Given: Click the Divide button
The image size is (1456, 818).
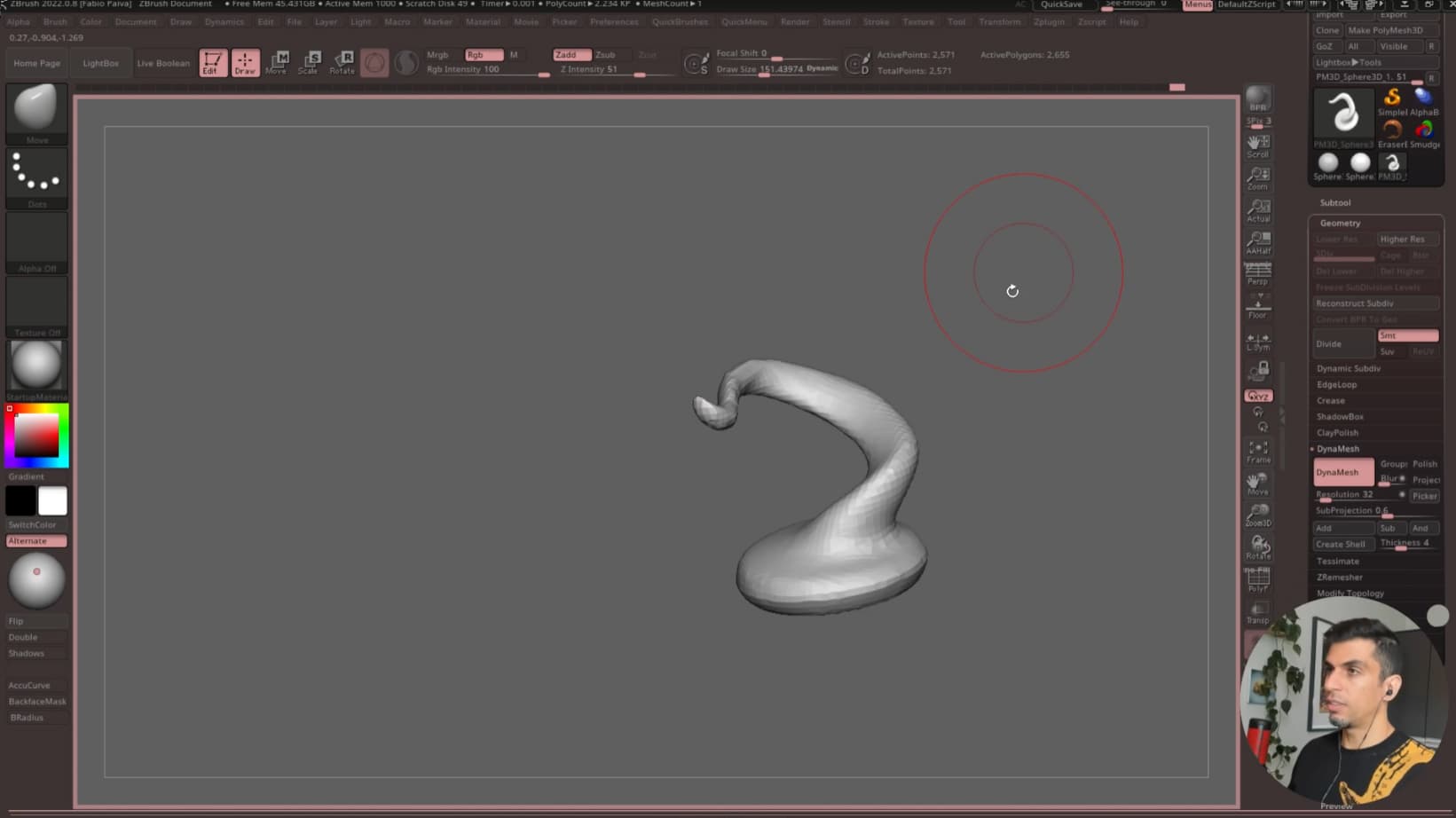Looking at the screenshot, I should pyautogui.click(x=1343, y=343).
